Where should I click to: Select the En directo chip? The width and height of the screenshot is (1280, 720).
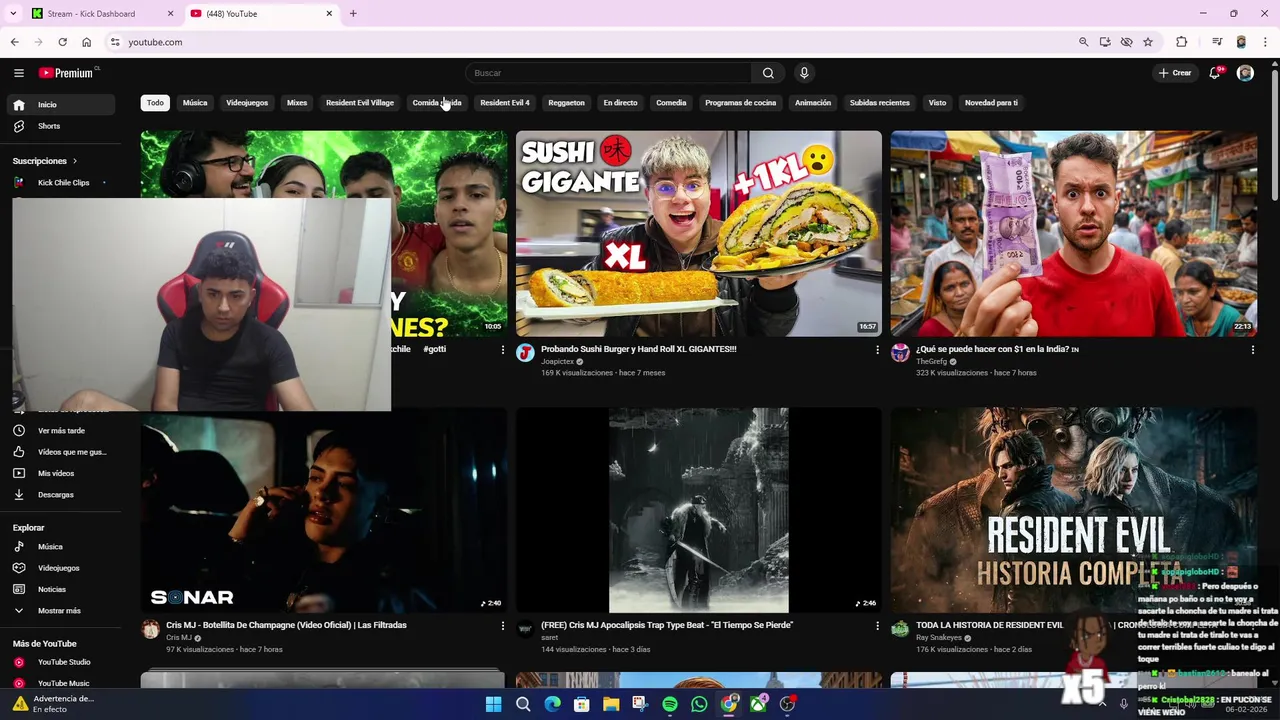click(x=620, y=103)
